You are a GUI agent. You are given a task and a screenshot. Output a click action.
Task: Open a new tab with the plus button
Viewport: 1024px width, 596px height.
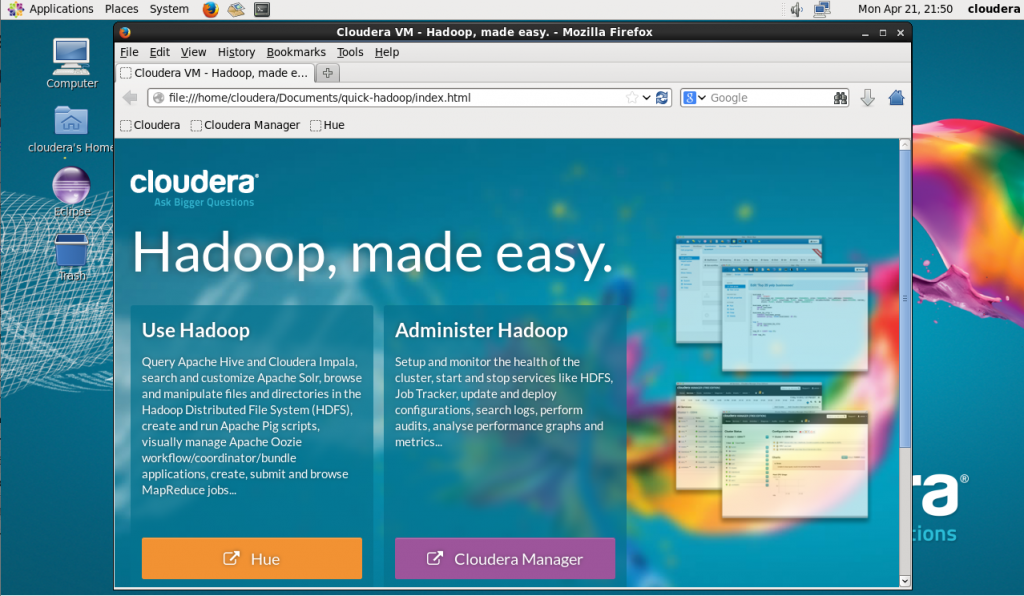(x=327, y=73)
